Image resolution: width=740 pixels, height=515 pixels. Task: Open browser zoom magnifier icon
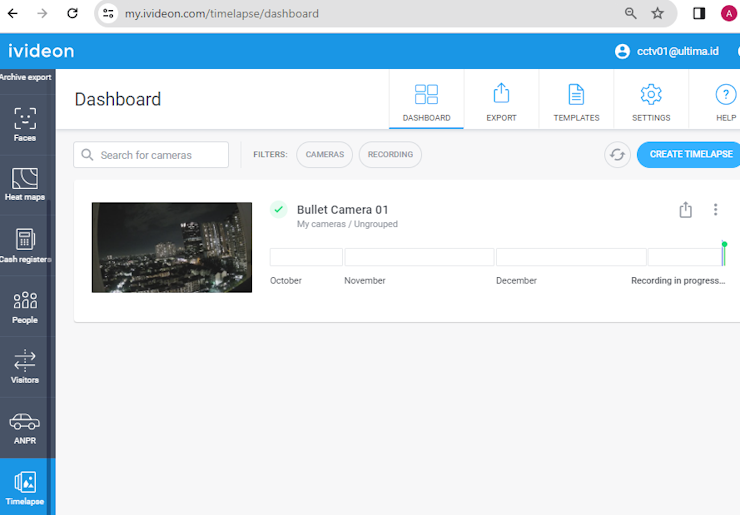pyautogui.click(x=631, y=13)
